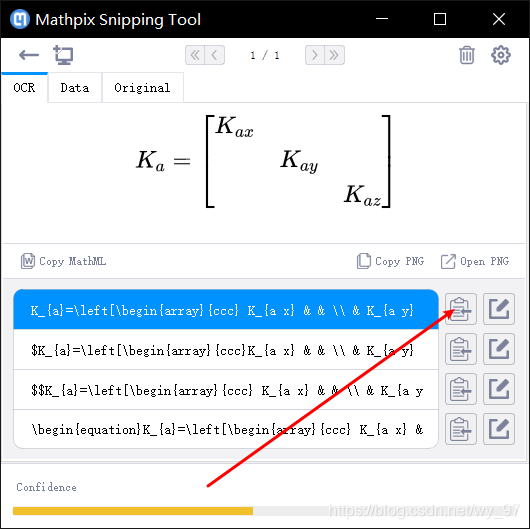Select the \begin{equation} LaTeX row
The width and height of the screenshot is (530, 529).
click(226, 429)
